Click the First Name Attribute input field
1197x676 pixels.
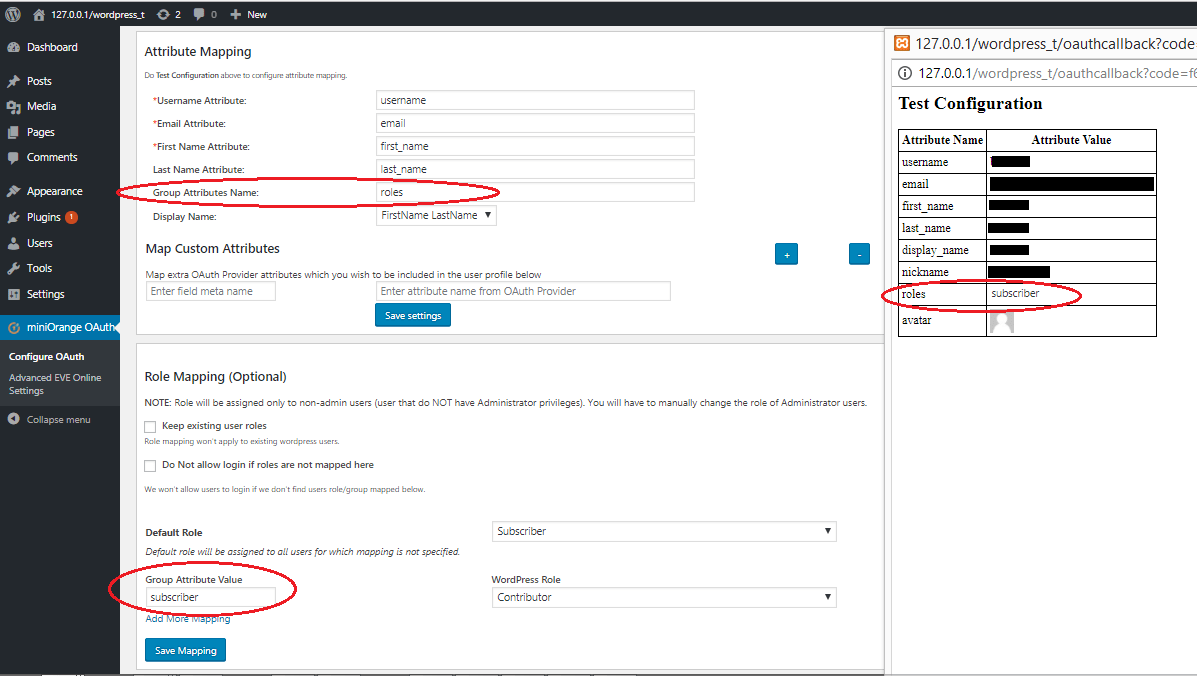click(x=535, y=146)
